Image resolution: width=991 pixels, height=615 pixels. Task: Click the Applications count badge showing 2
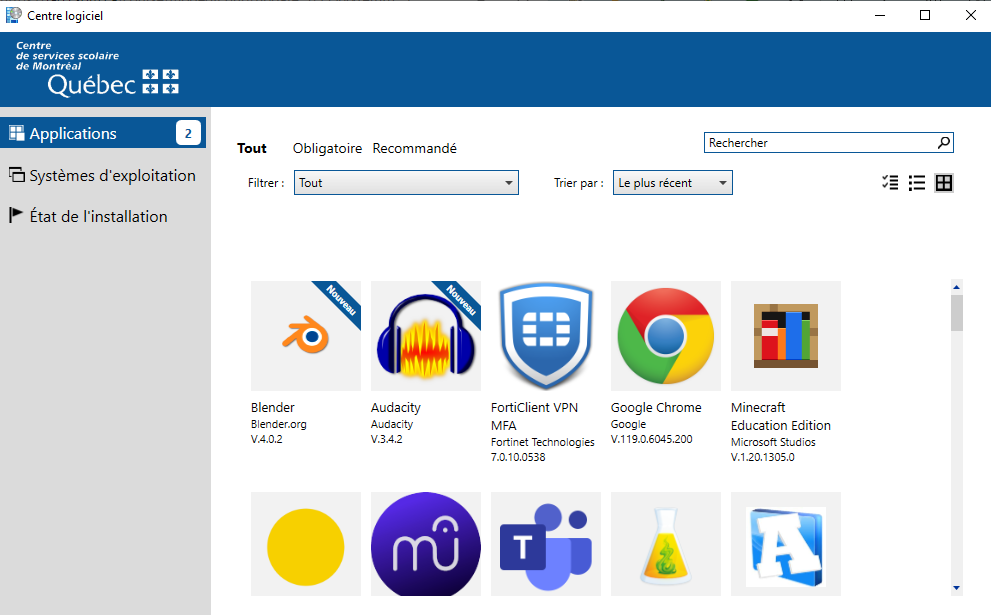(x=188, y=133)
